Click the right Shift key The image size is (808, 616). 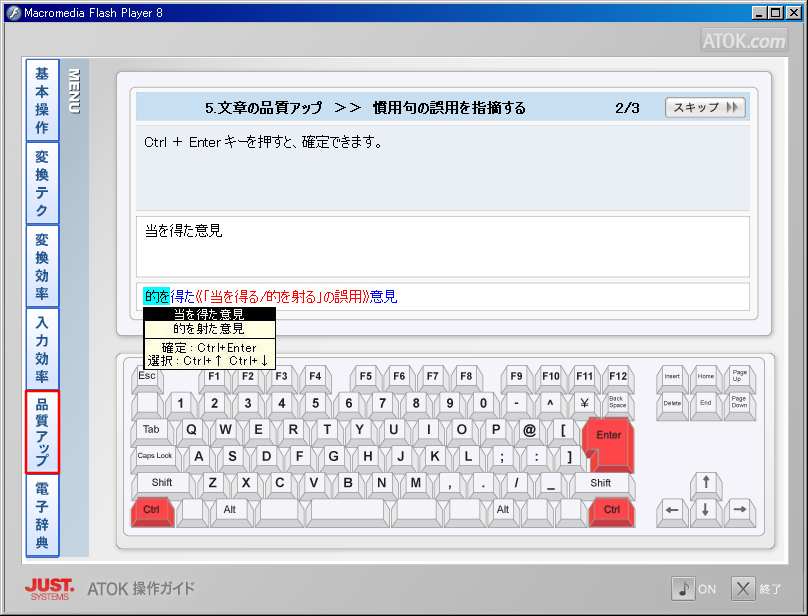(601, 485)
